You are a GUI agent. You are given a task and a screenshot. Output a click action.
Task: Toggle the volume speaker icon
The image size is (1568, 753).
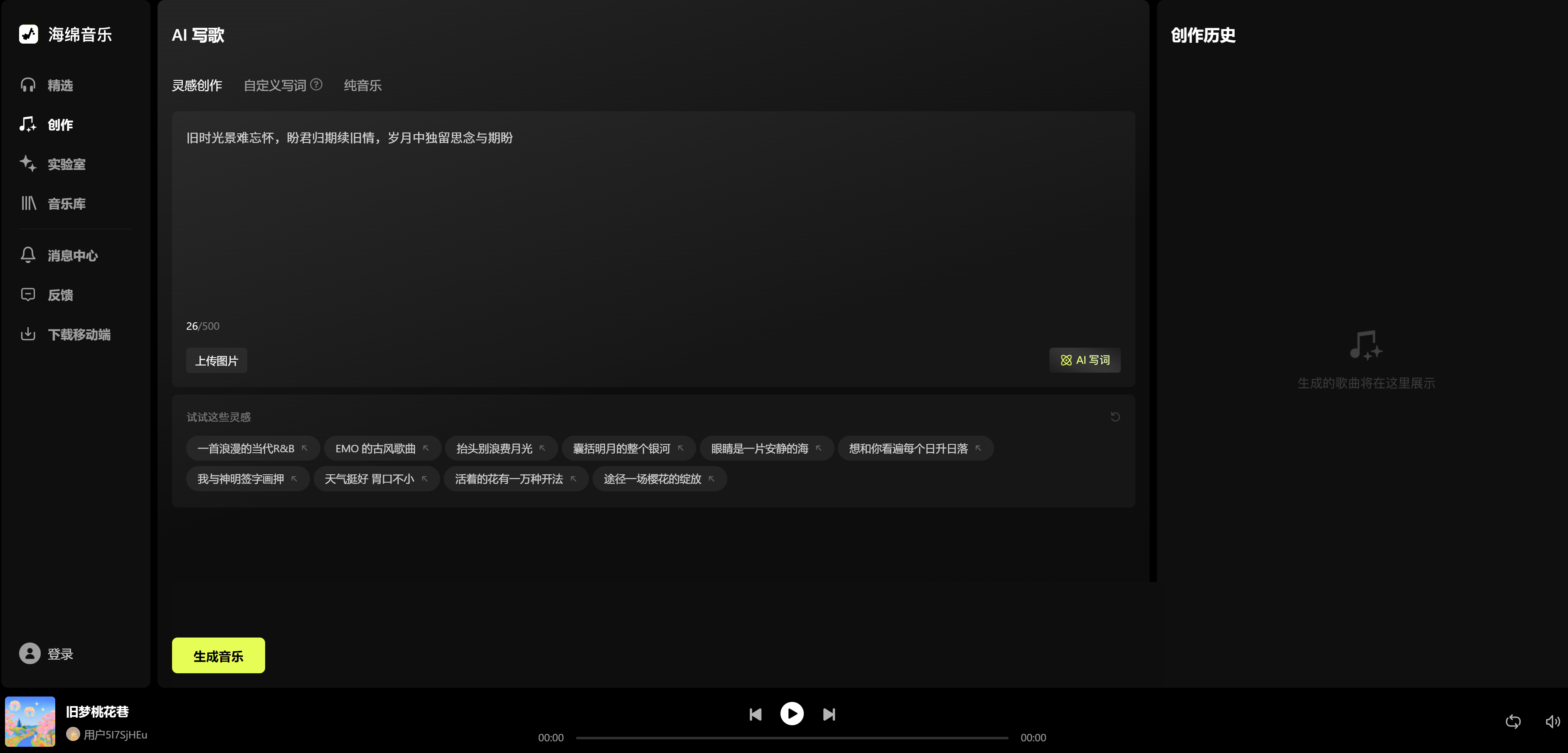pos(1553,721)
